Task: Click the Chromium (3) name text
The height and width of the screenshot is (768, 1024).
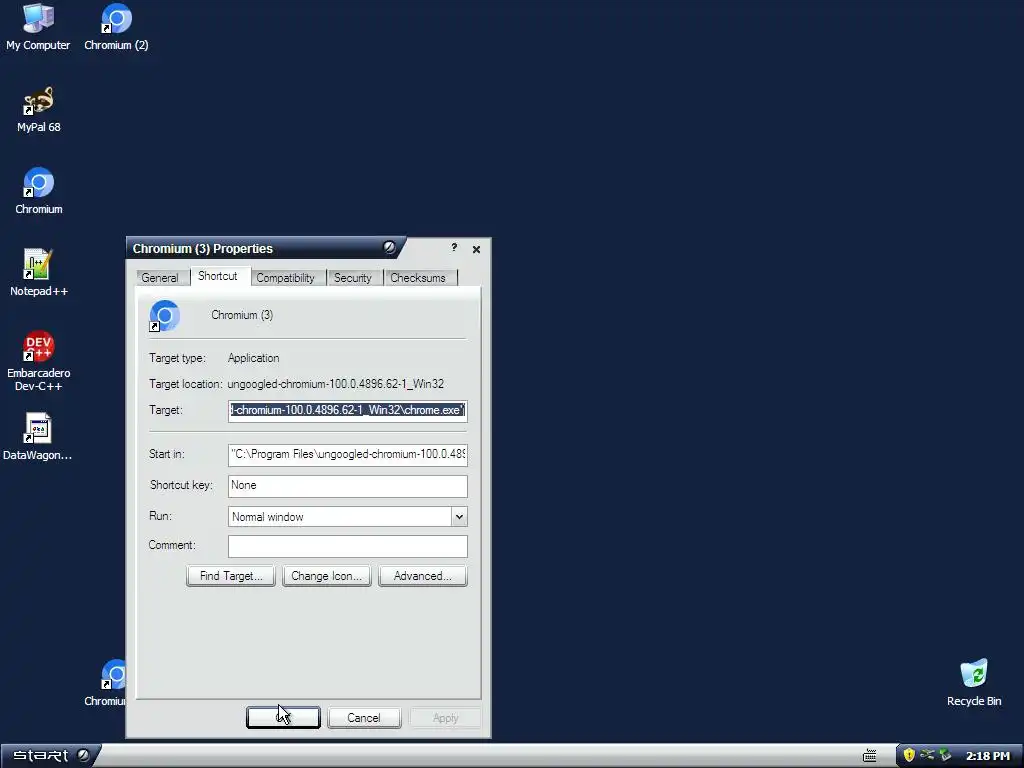Action: coord(242,315)
